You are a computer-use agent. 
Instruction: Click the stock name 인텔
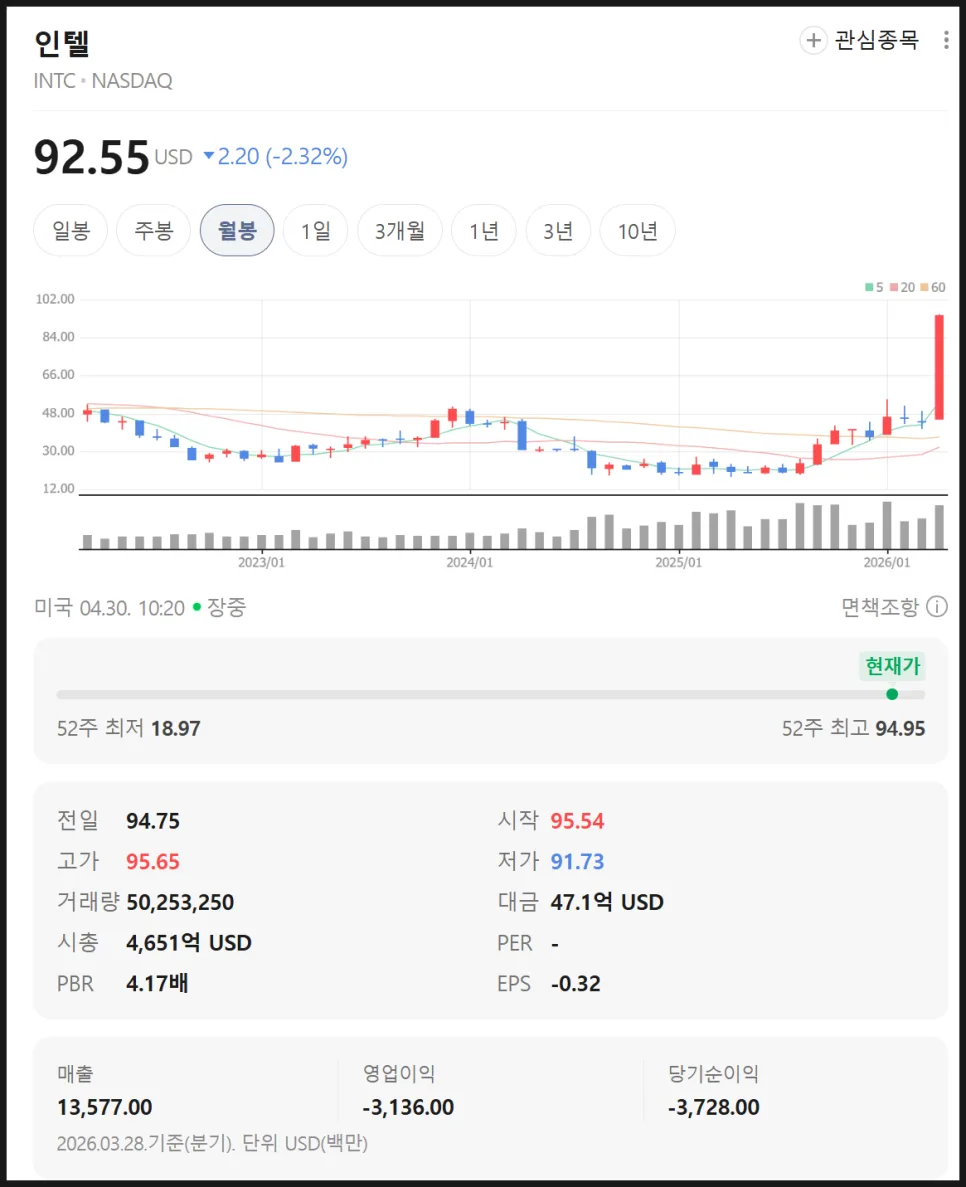[62, 43]
